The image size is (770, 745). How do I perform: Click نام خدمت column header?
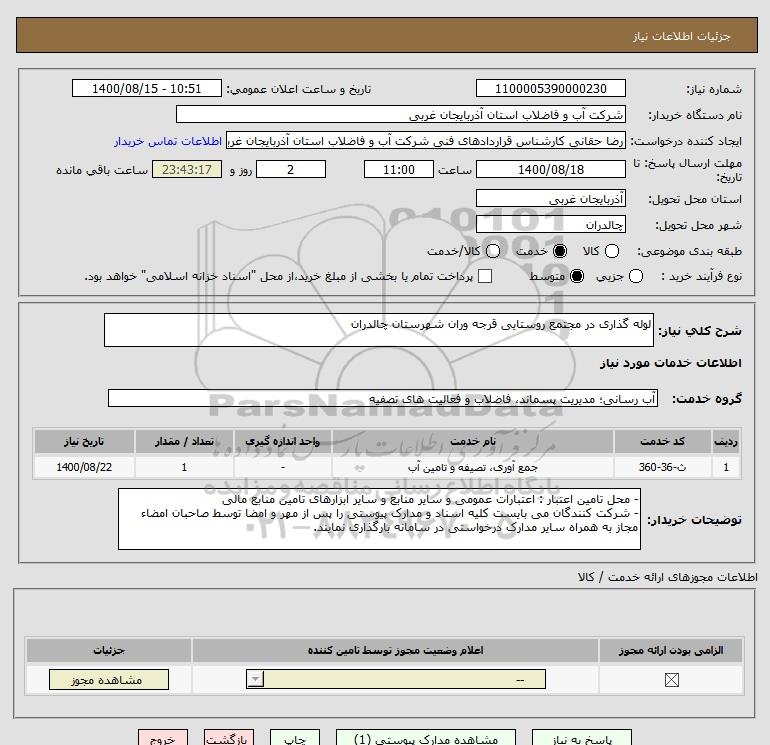[472, 441]
